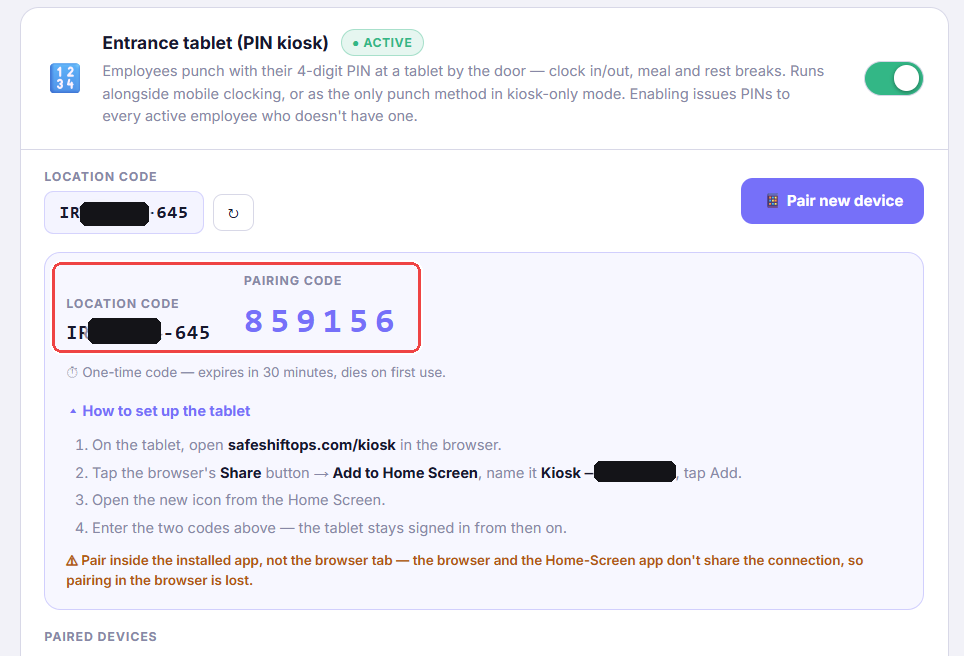
Task: Click the ACTIVE status badge
Action: point(382,43)
